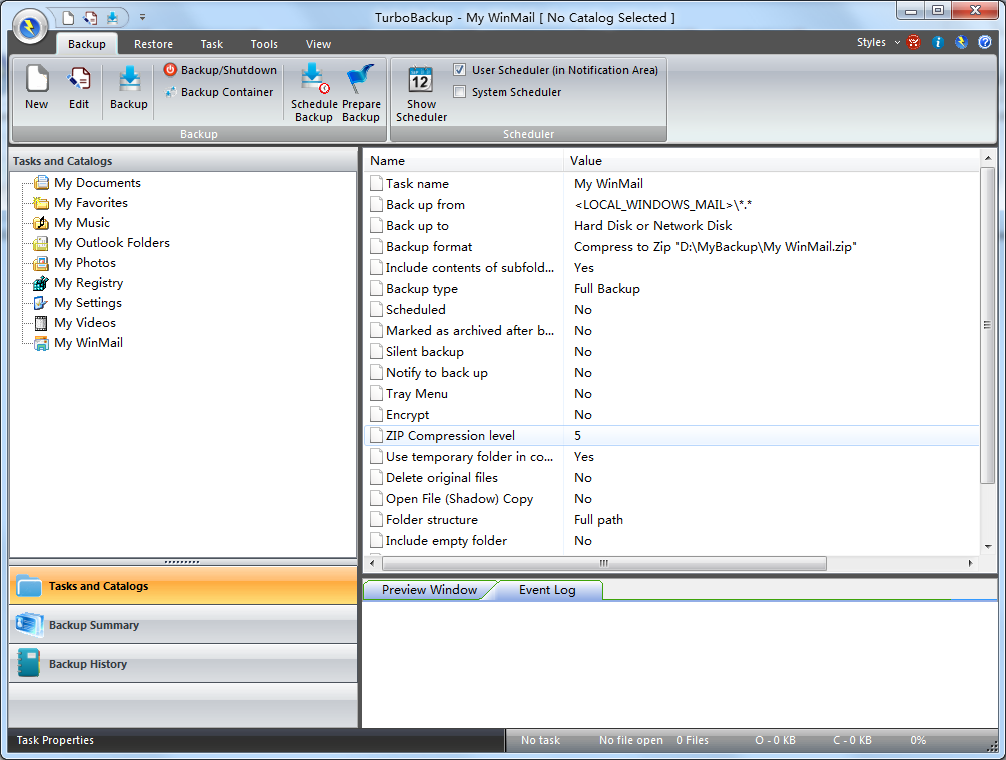Click the blue info About icon
The height and width of the screenshot is (760, 1006).
(937, 42)
